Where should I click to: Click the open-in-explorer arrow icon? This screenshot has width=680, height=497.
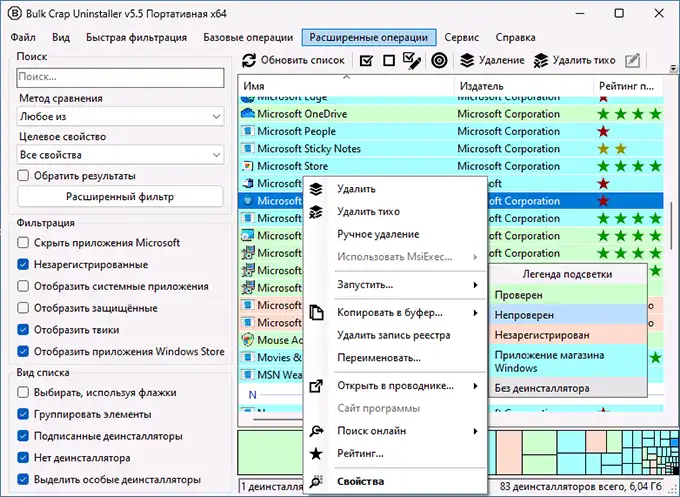(316, 386)
